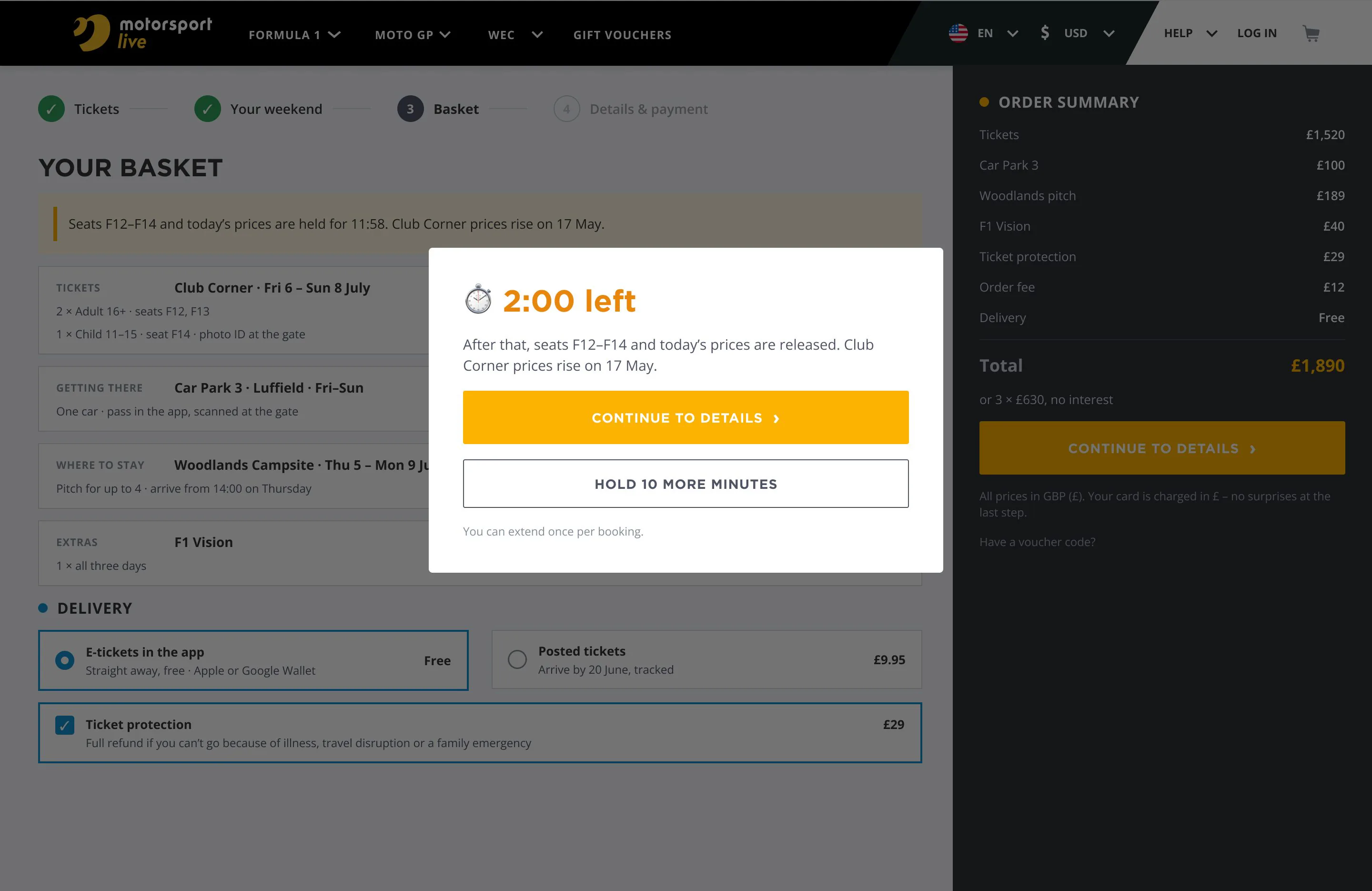1372x891 pixels.
Task: Click the Club Corner tickets card title
Action: click(272, 288)
